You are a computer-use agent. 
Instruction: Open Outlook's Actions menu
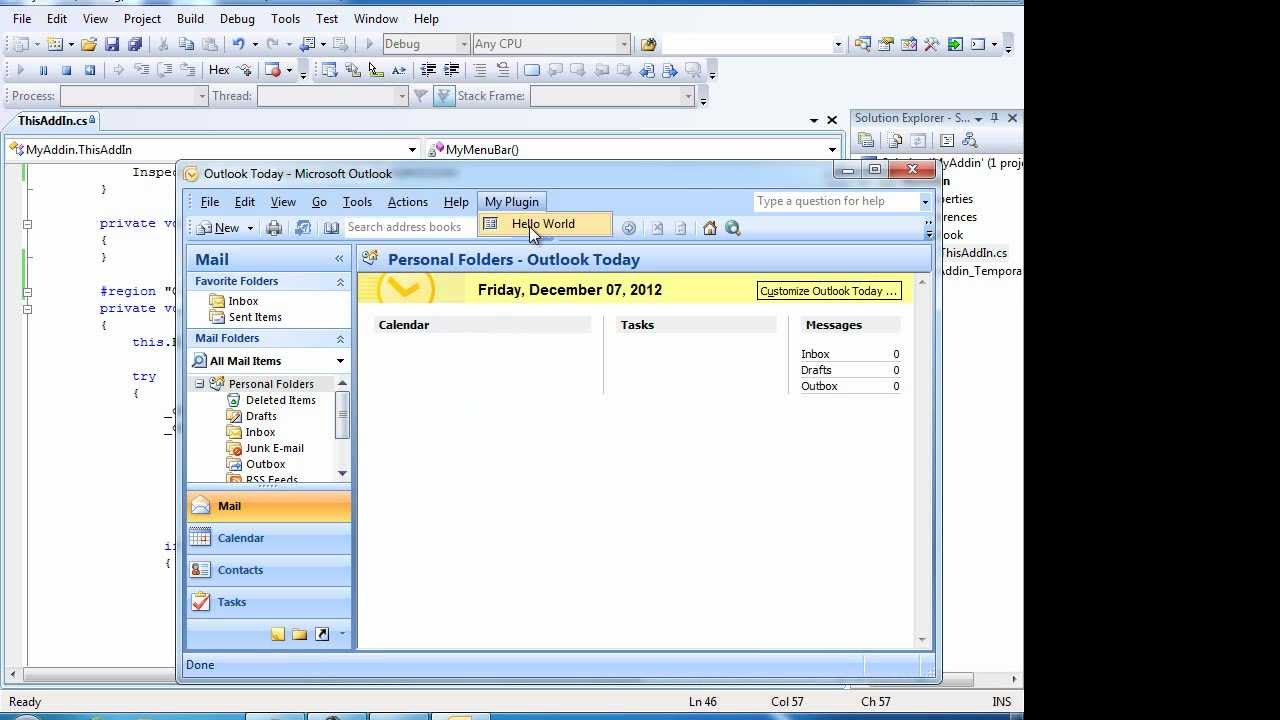(x=407, y=202)
